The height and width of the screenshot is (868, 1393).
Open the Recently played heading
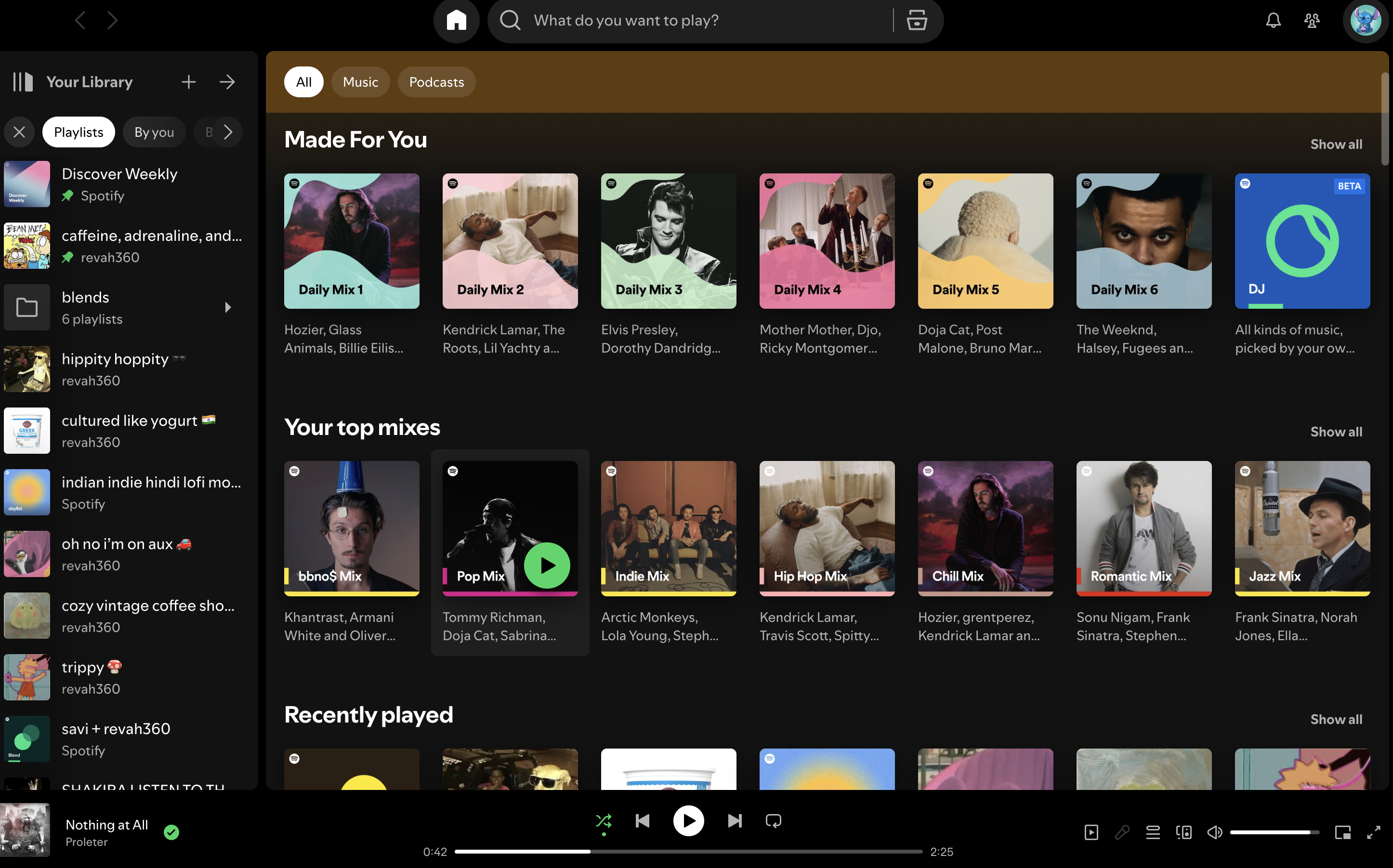coord(368,715)
